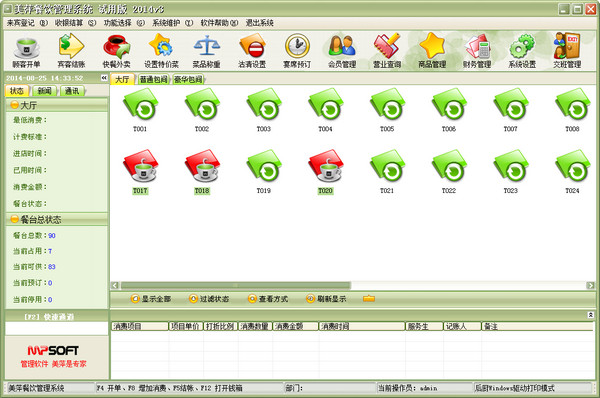Click the 打折比例 column header
The height and width of the screenshot is (398, 600).
pos(221,326)
